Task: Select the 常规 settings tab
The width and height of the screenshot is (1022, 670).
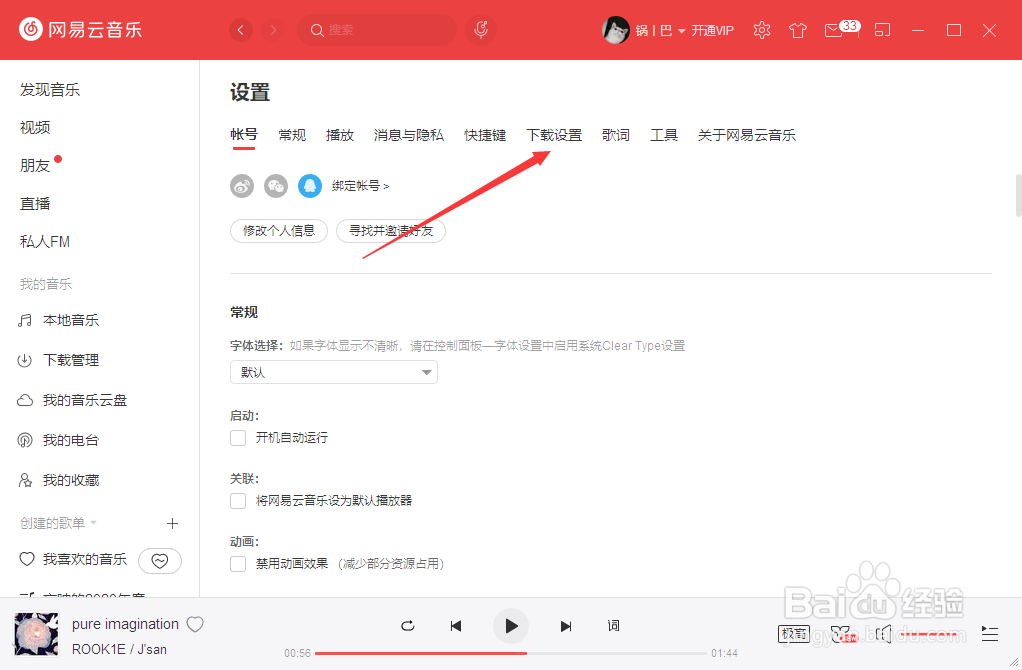Action: tap(292, 135)
